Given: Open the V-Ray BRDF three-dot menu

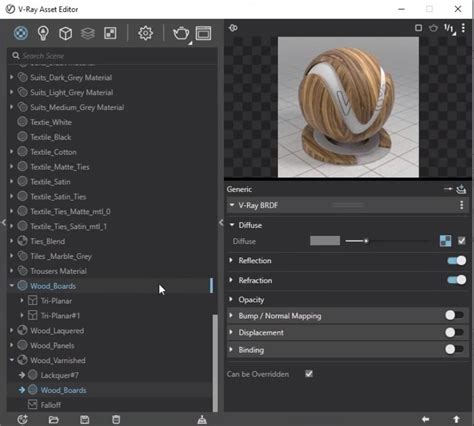Looking at the screenshot, I should [x=462, y=205].
